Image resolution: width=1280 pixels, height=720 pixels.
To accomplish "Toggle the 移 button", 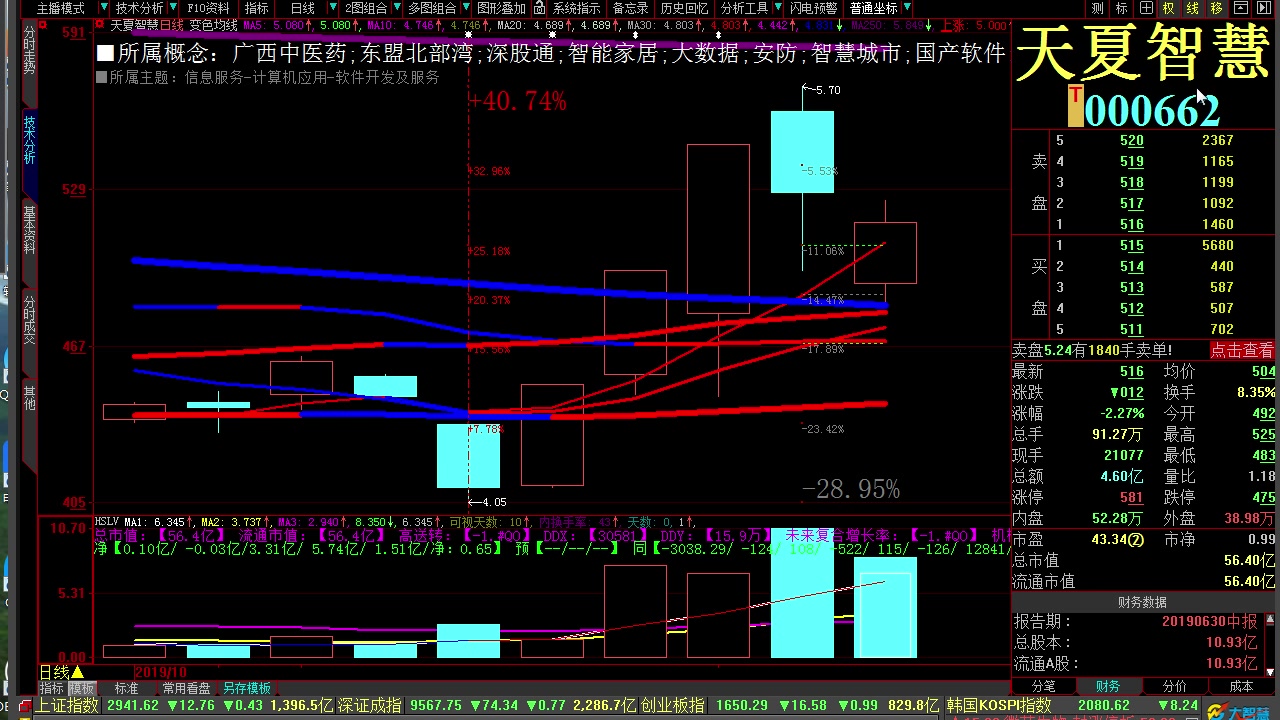I will 1216,8.
